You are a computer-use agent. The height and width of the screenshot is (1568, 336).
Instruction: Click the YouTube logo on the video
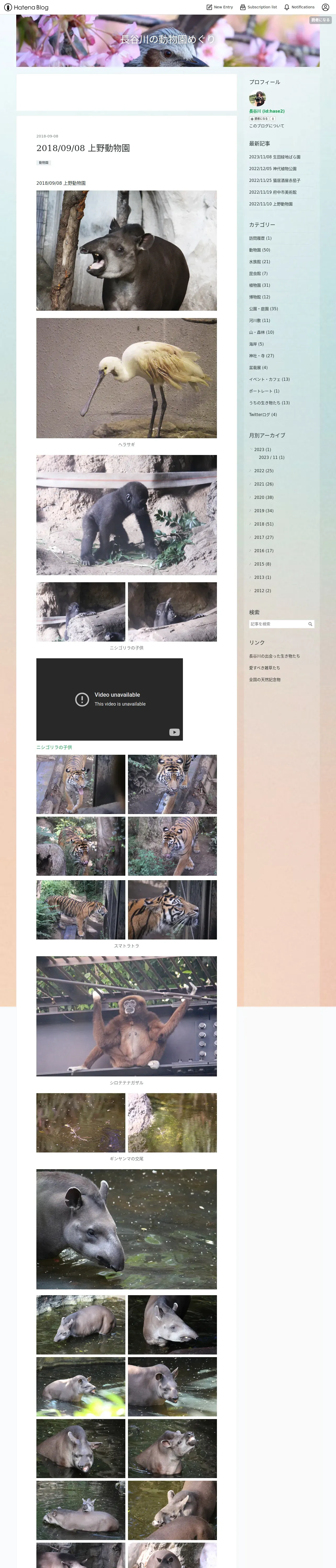click(174, 732)
